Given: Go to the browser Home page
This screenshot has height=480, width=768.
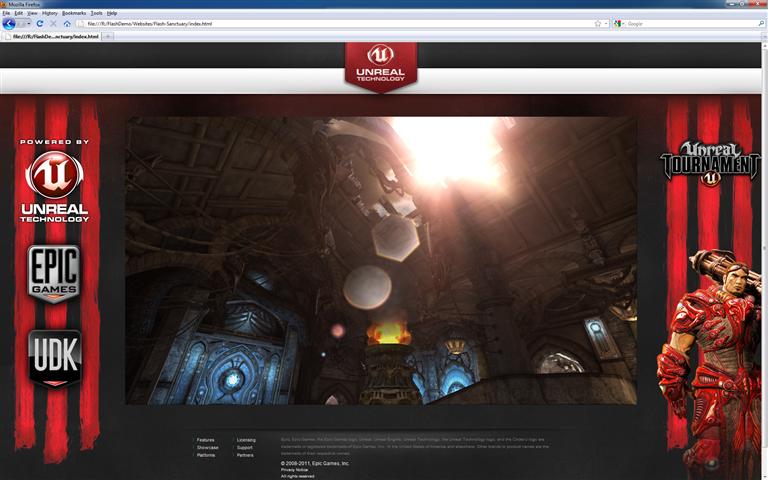Looking at the screenshot, I should point(67,23).
